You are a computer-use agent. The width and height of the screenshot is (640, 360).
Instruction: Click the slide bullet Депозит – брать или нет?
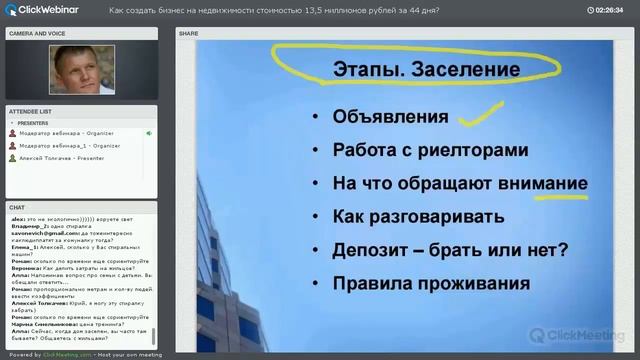[450, 250]
